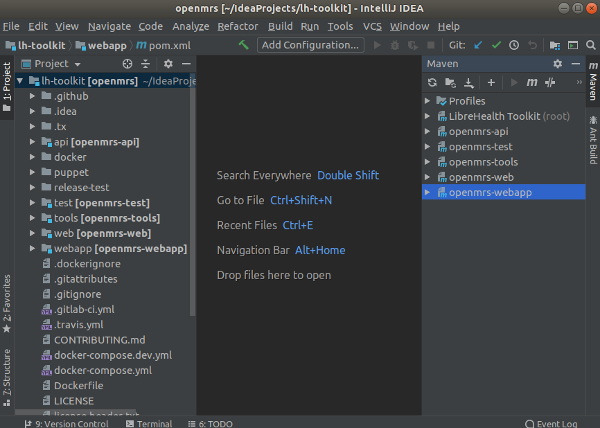The width and height of the screenshot is (600, 428).
Task: Select the Dockerfile in project tree
Action: (x=78, y=386)
